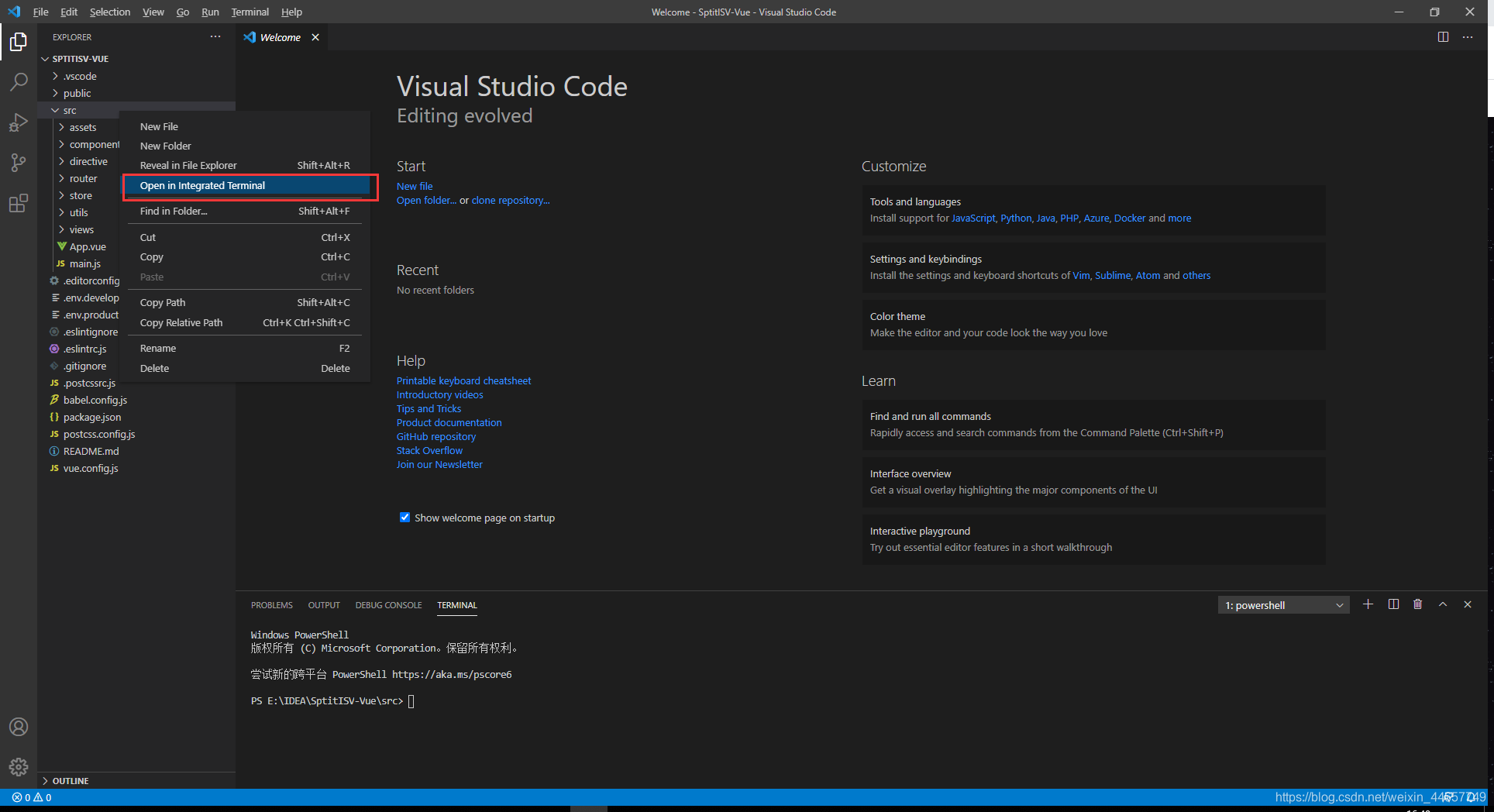Image resolution: width=1494 pixels, height=812 pixels.
Task: Open the Search view icon
Action: click(x=19, y=82)
